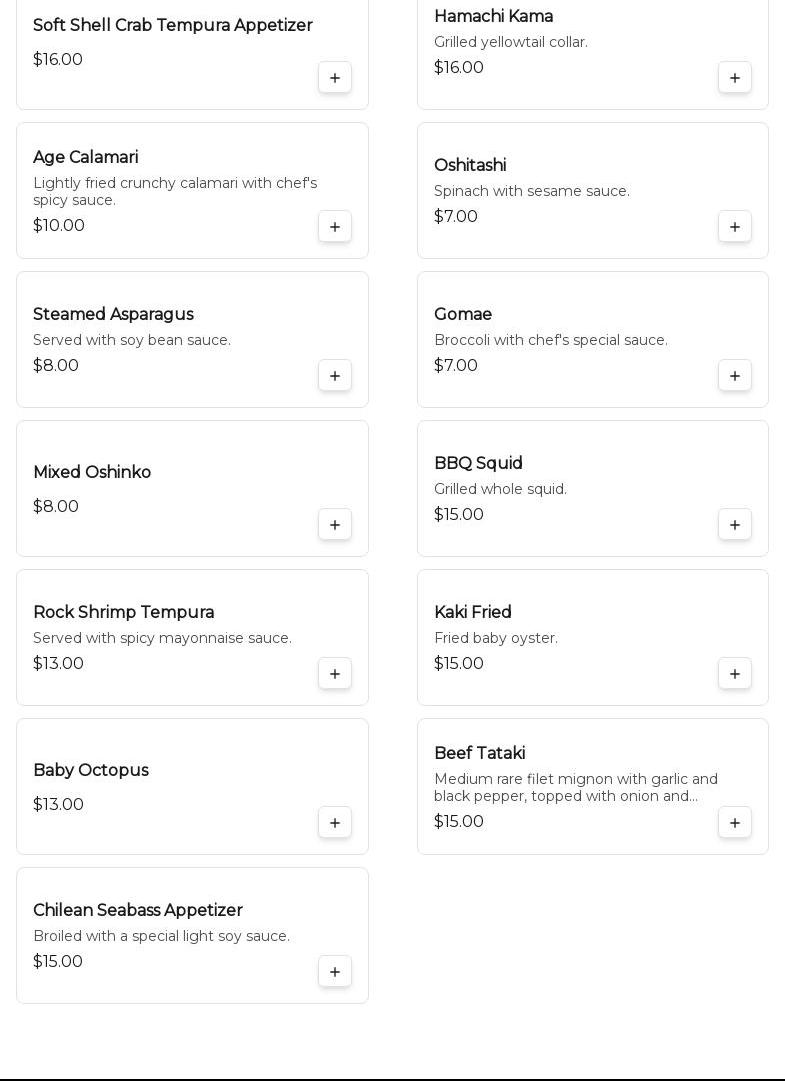This screenshot has height=1081, width=785.
Task: Add Oshitashi using plus button
Action: [735, 227]
